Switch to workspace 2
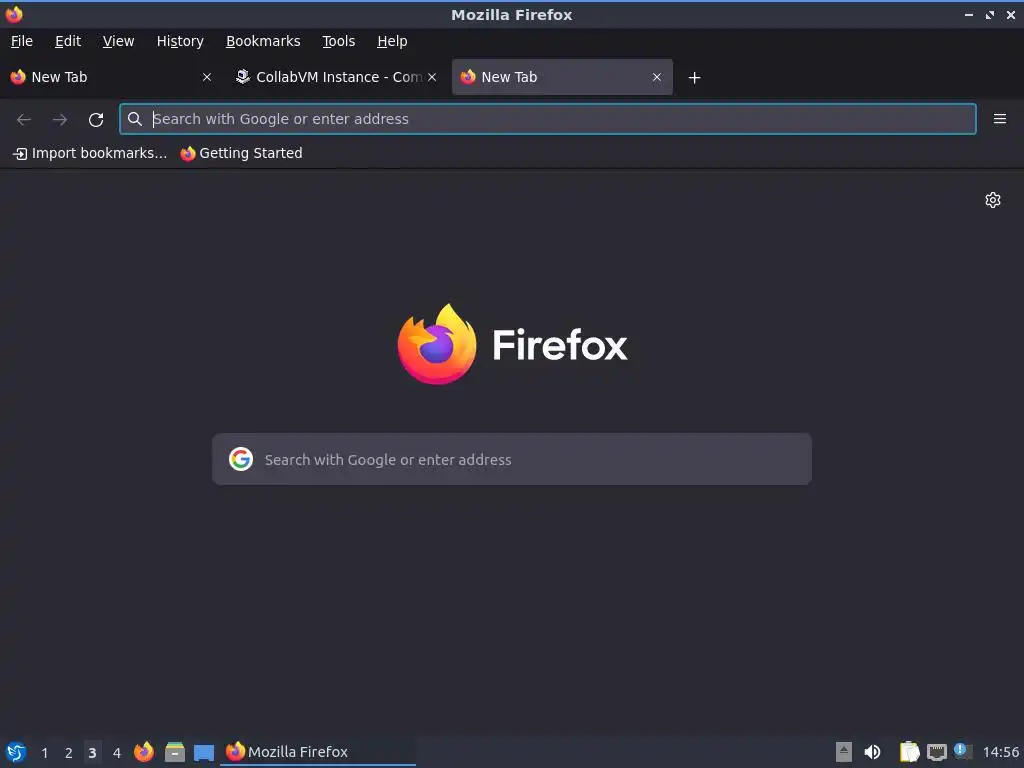The image size is (1024, 768). 69,753
